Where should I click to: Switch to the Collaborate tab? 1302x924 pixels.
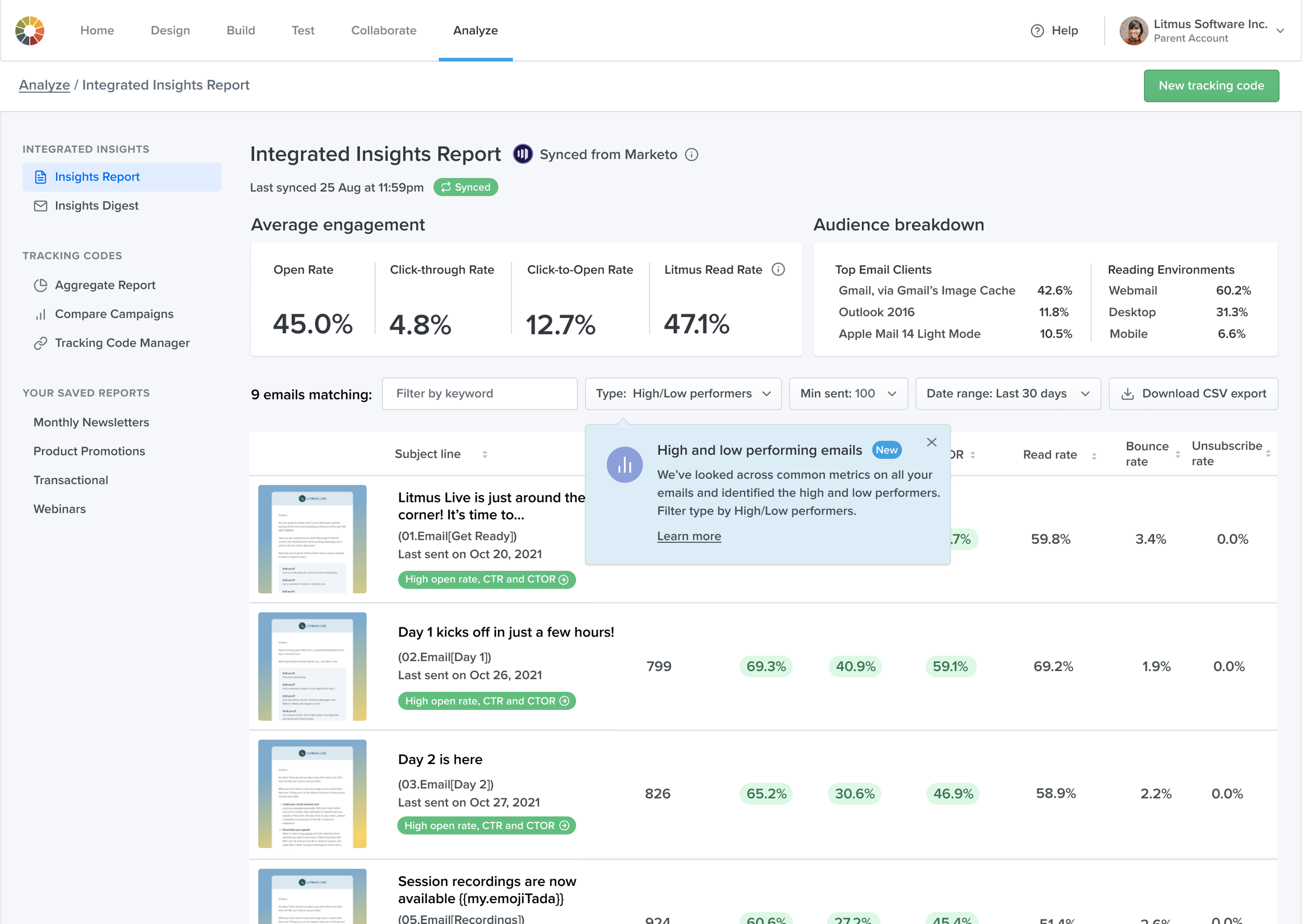[383, 31]
